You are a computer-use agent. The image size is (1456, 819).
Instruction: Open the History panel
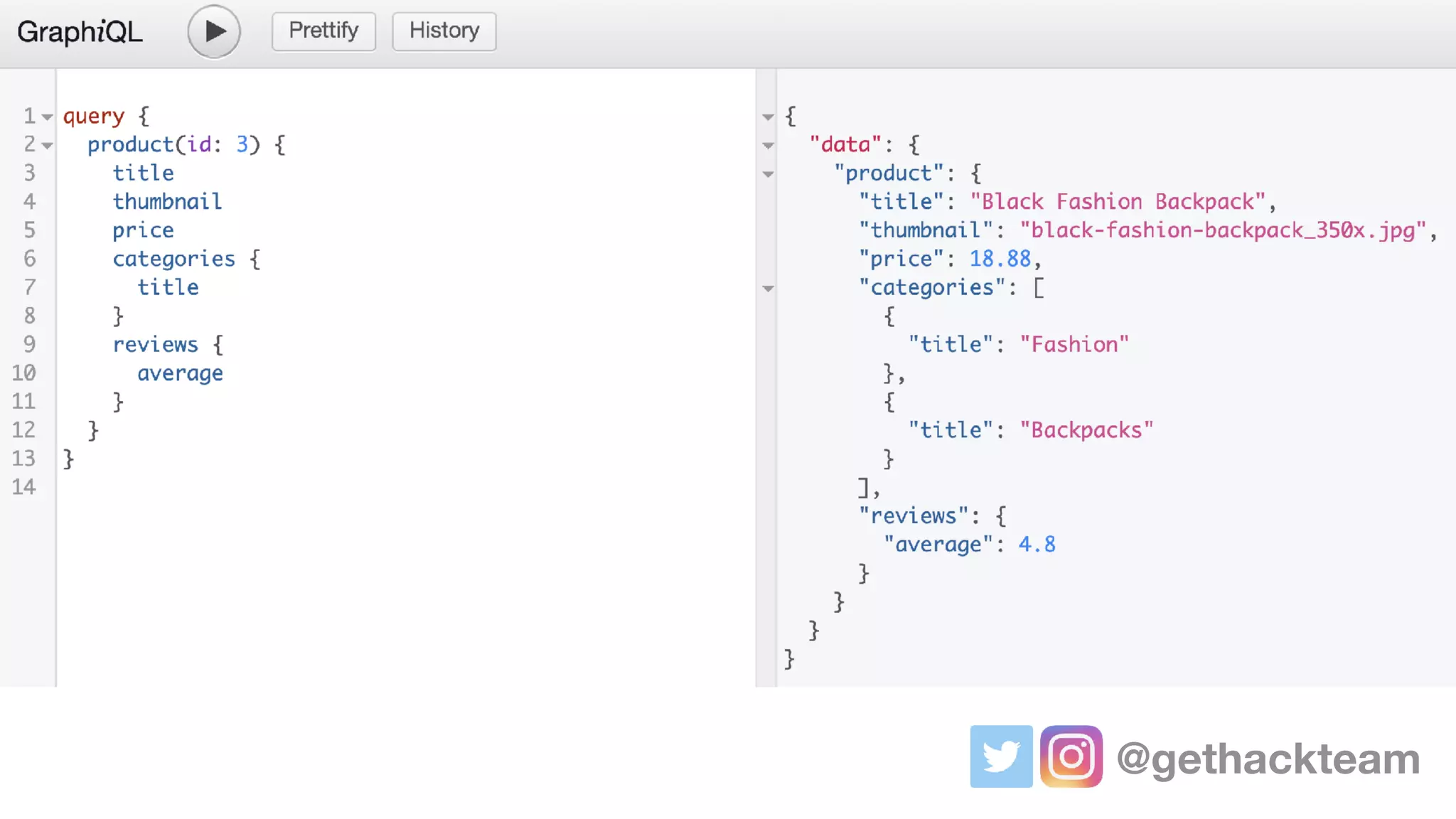(x=444, y=31)
